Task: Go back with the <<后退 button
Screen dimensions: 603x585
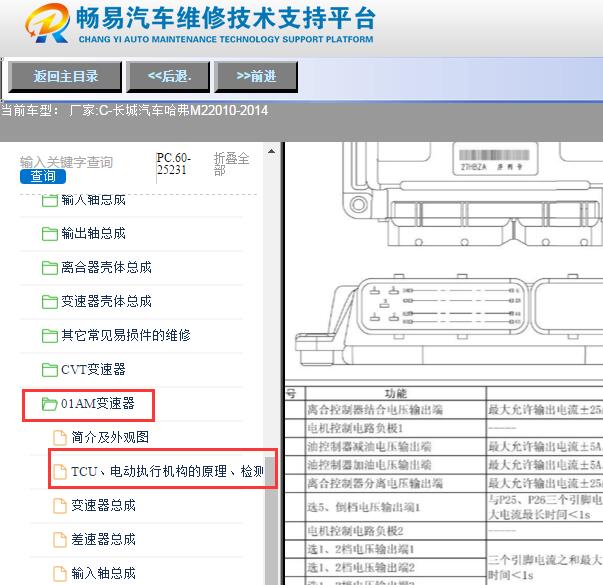Action: (x=168, y=76)
